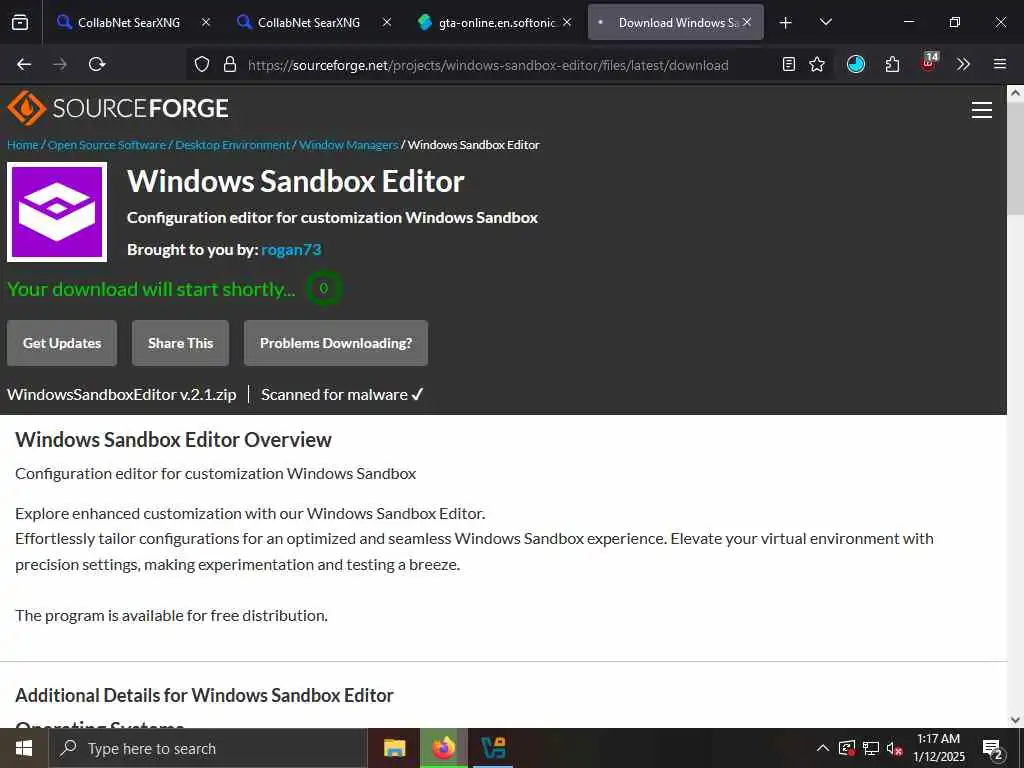Screen dimensions: 1024x768
Task: Click WindowsSandboxEditor v.2.1.zip file name
Action: coord(121,394)
